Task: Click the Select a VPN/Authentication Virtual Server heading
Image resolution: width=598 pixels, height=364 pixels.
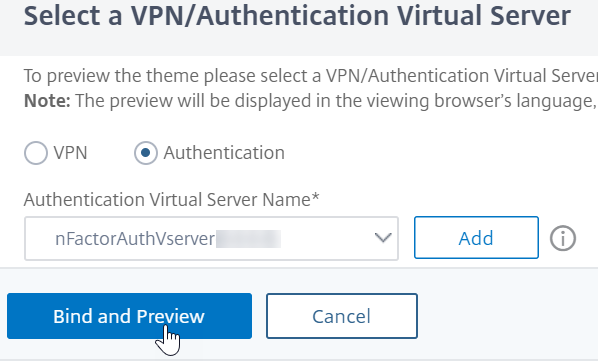Action: tap(297, 15)
